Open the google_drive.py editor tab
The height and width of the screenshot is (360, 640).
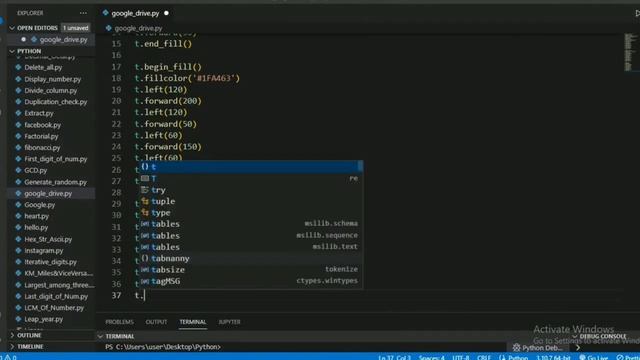[x=135, y=13]
